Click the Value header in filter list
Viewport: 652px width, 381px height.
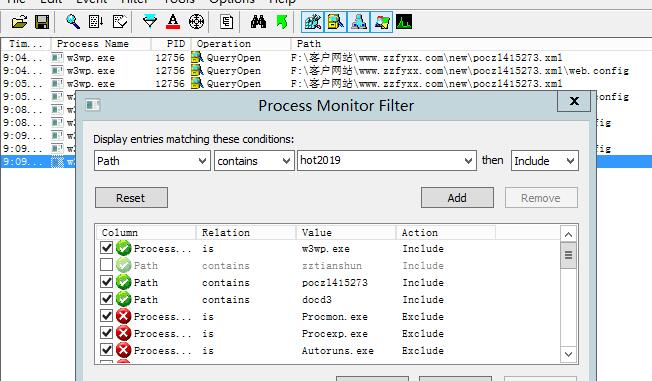click(346, 233)
